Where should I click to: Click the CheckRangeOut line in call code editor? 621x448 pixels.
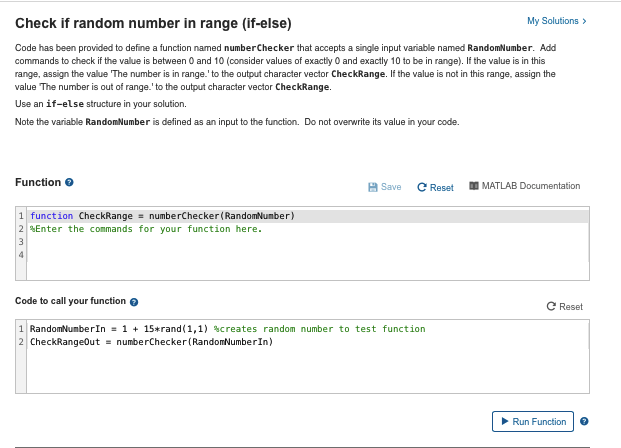point(152,342)
